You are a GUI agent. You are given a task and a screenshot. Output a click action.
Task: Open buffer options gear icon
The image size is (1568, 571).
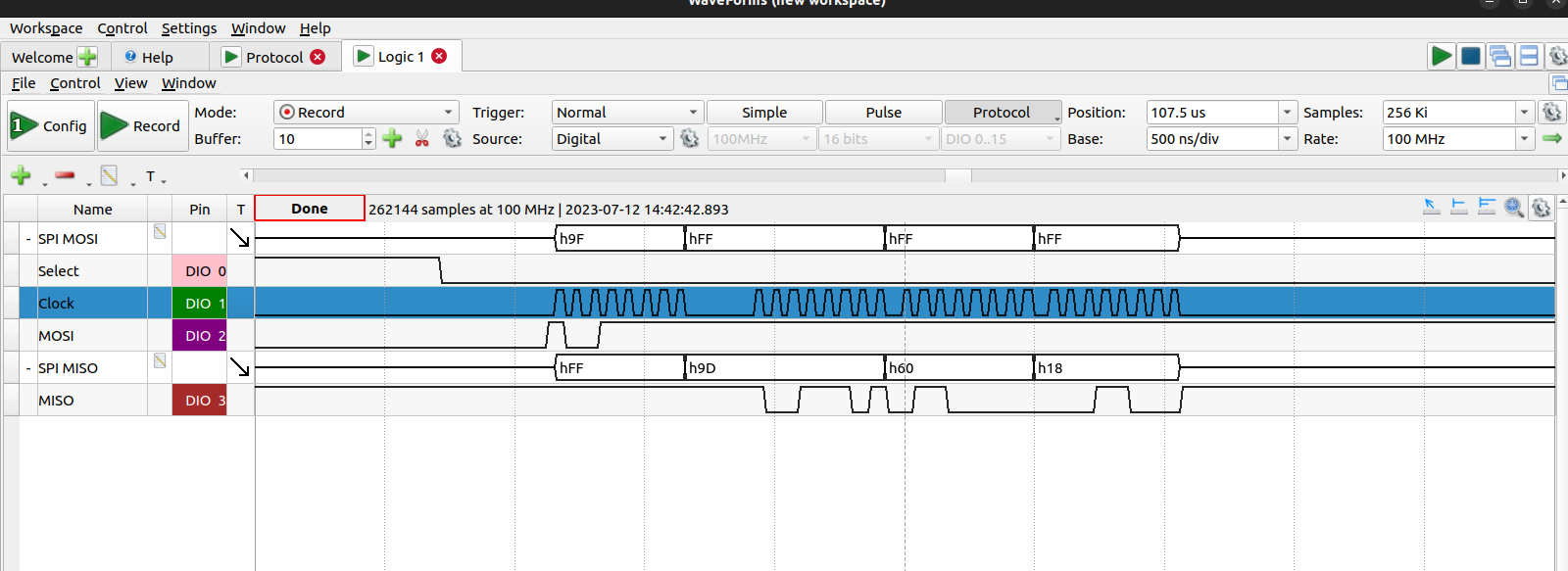tap(452, 139)
